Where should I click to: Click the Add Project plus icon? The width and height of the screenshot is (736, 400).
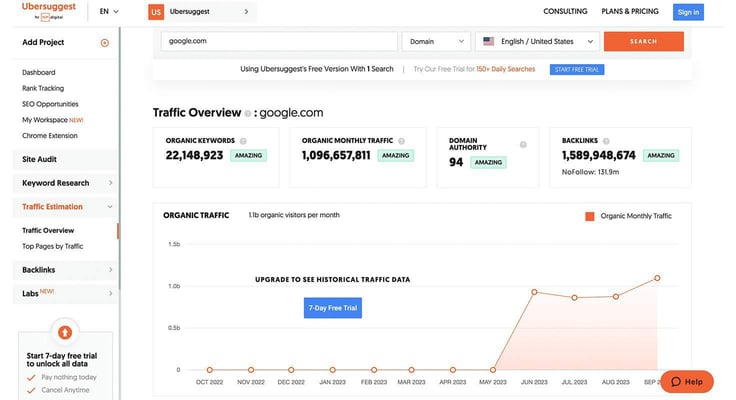[x=105, y=43]
